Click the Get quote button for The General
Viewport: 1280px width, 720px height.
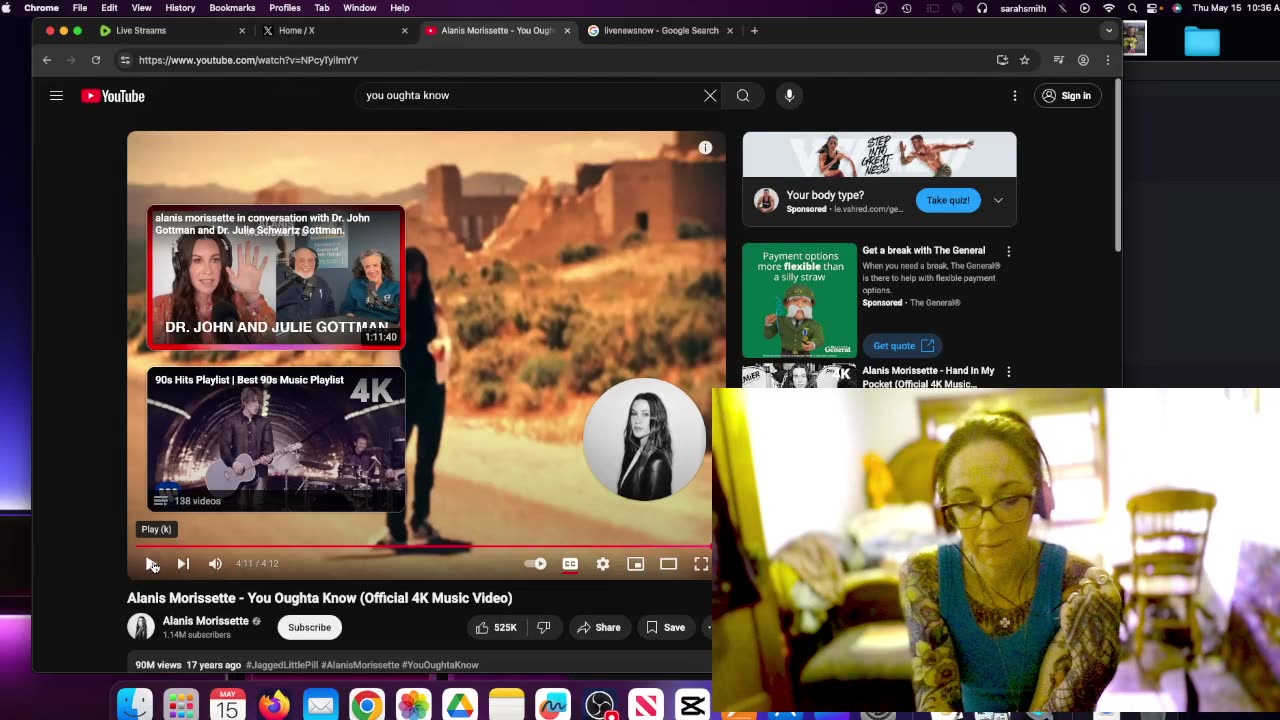[902, 346]
